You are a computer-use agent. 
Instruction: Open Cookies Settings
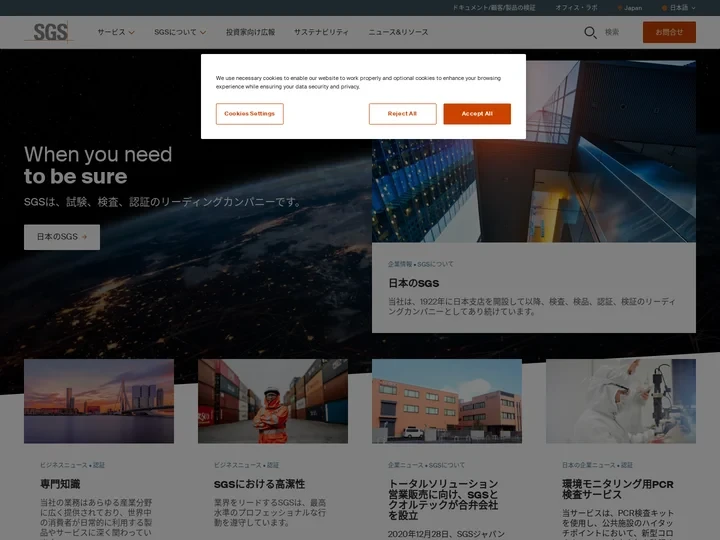coord(249,114)
